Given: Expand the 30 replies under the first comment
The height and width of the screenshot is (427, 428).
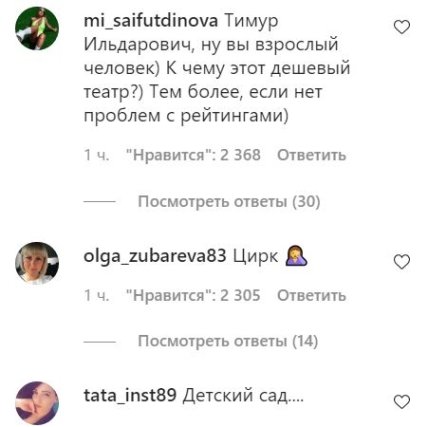Looking at the screenshot, I should (x=229, y=202).
